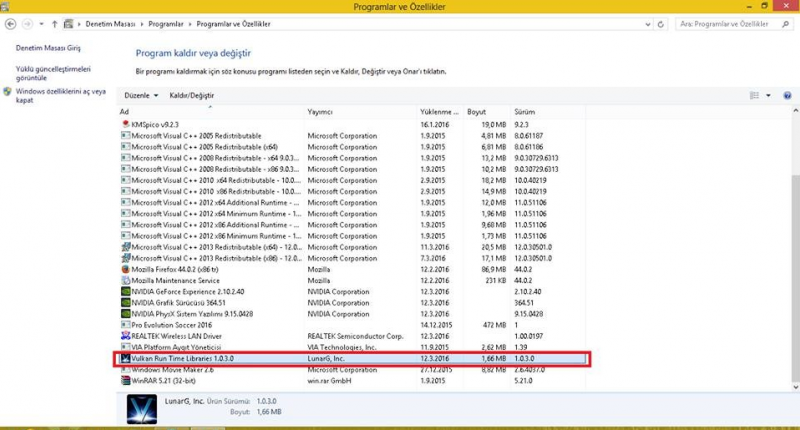Sort by the Ad column header
800x430 pixels.
211,112
